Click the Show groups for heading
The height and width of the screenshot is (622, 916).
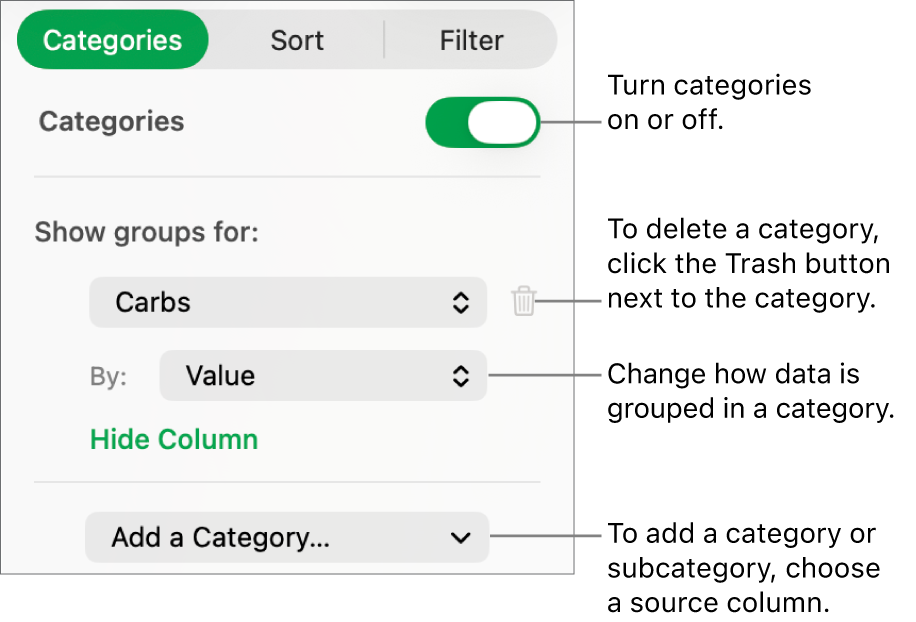pos(147,232)
